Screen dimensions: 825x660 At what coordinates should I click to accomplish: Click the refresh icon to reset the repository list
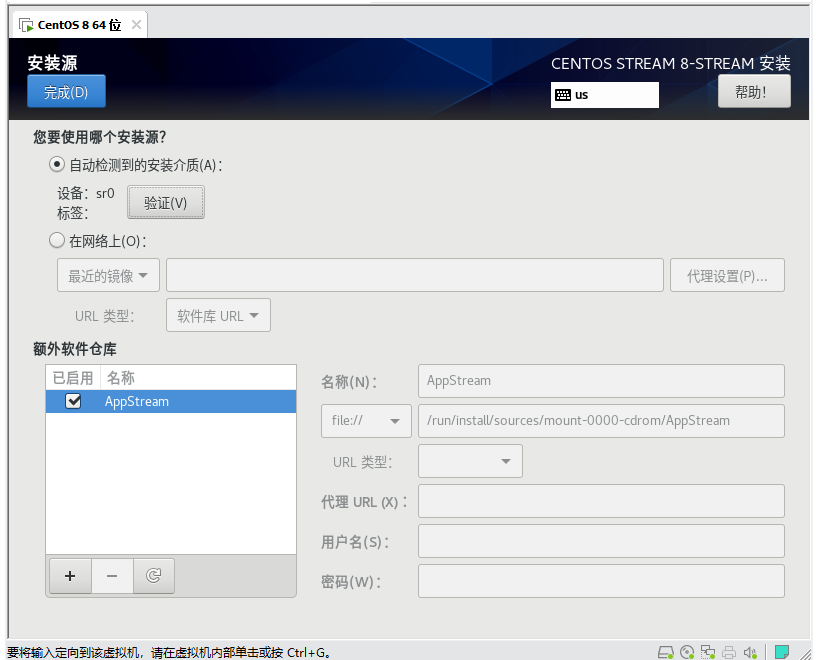(x=154, y=576)
